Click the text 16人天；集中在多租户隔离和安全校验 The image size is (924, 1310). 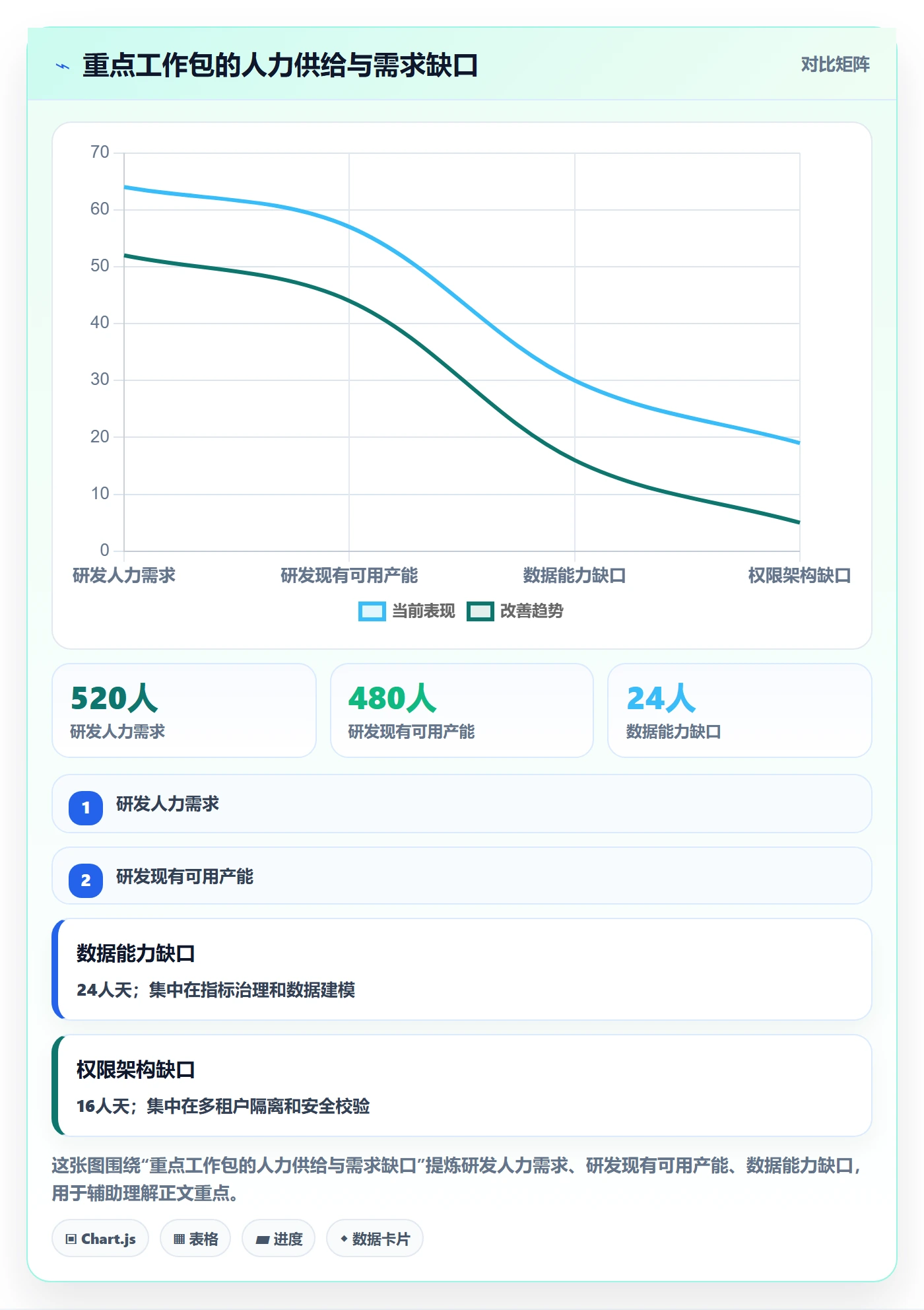[223, 1107]
